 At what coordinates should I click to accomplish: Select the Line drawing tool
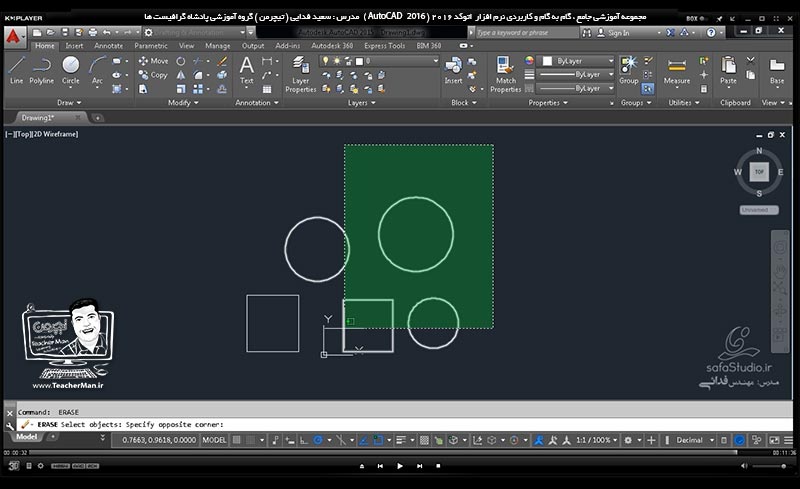tap(16, 70)
